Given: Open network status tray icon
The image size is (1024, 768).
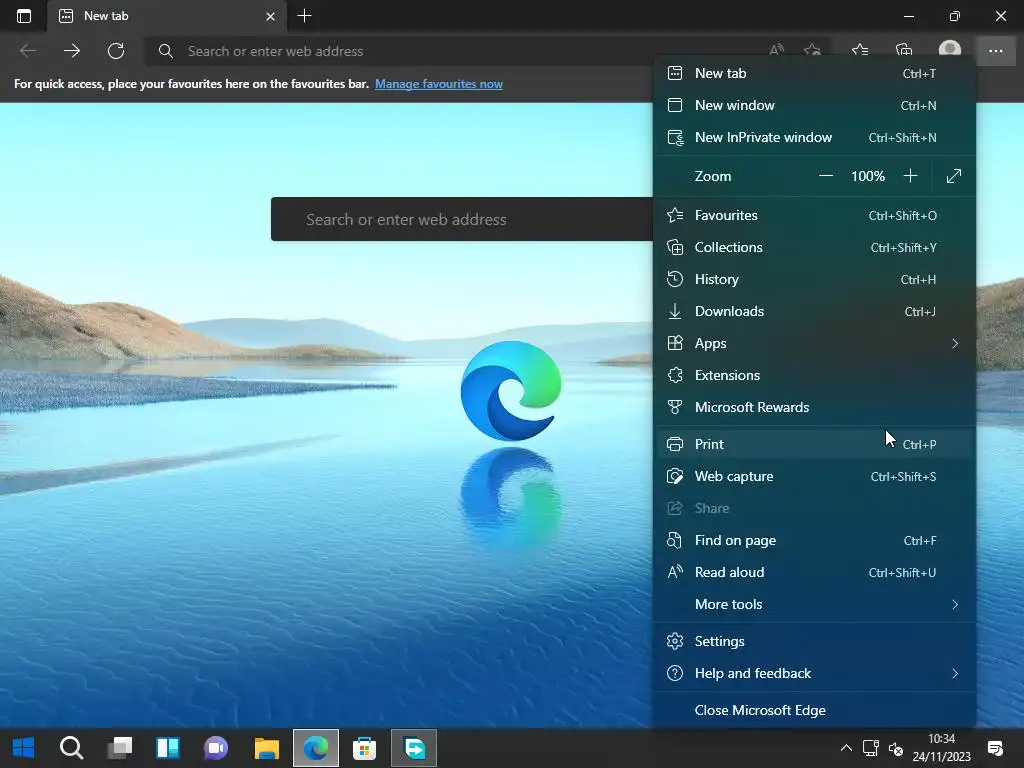Looking at the screenshot, I should 871,748.
